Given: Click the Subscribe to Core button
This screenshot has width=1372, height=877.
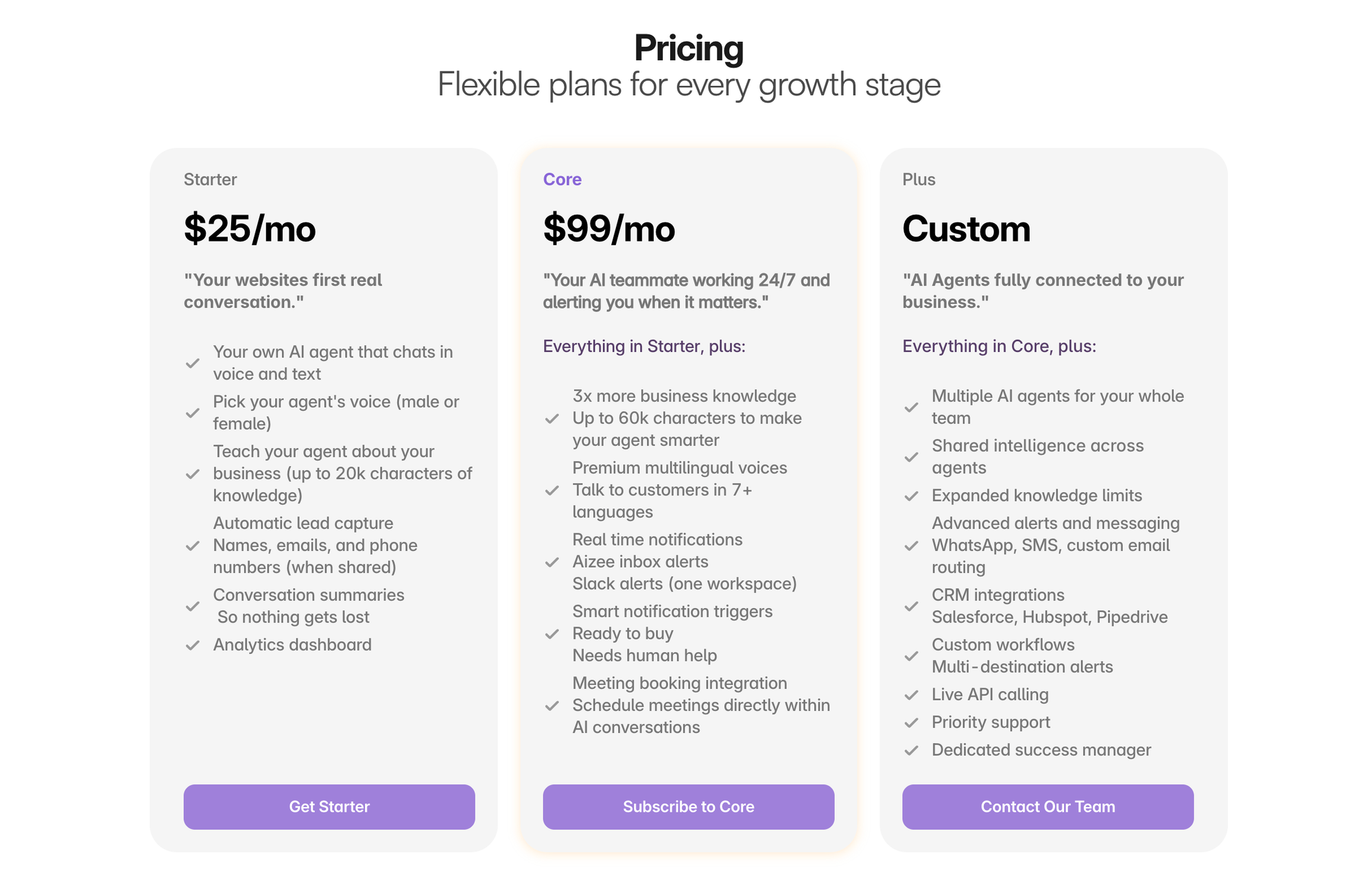Looking at the screenshot, I should pyautogui.click(x=688, y=806).
